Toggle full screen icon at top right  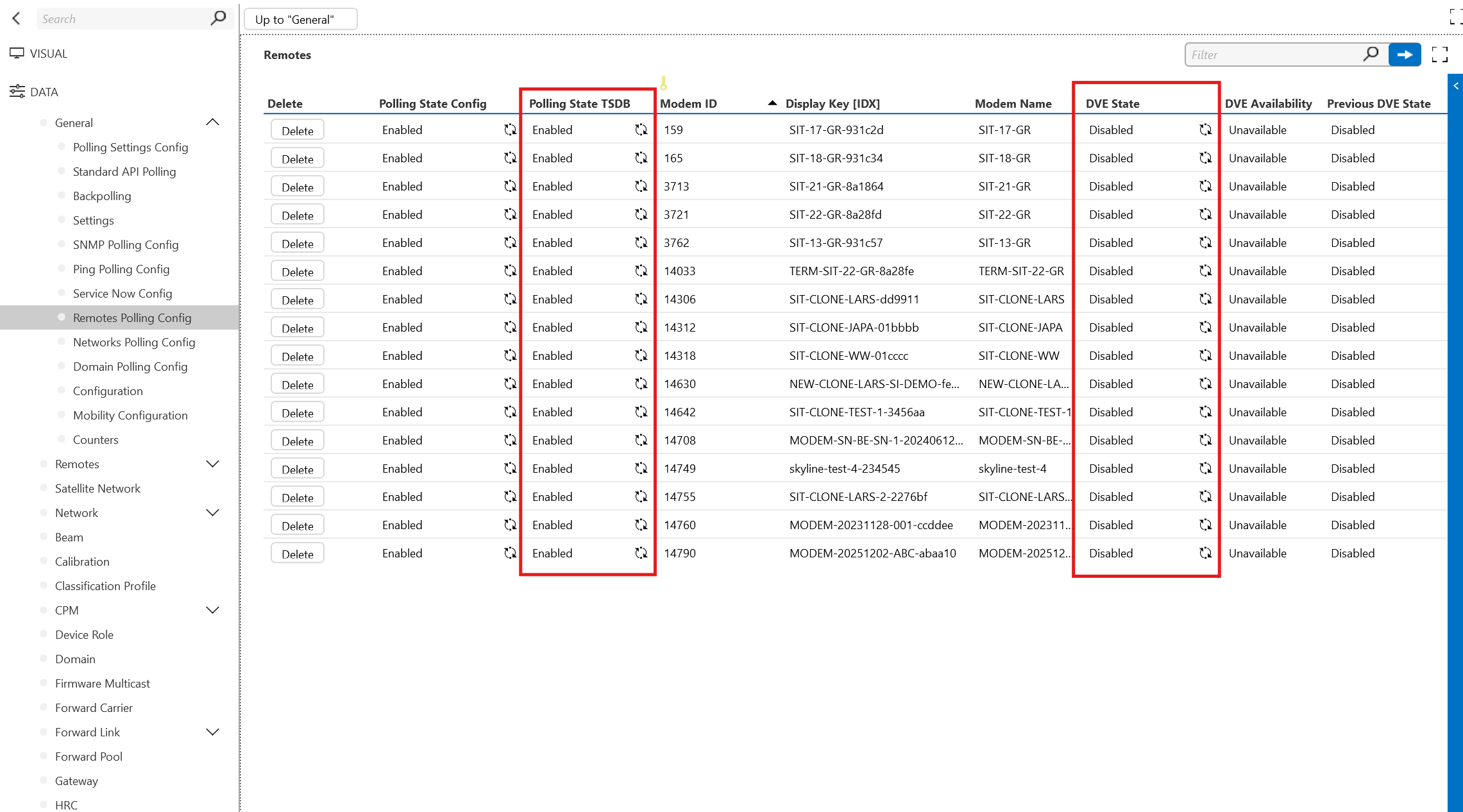pyautogui.click(x=1456, y=17)
